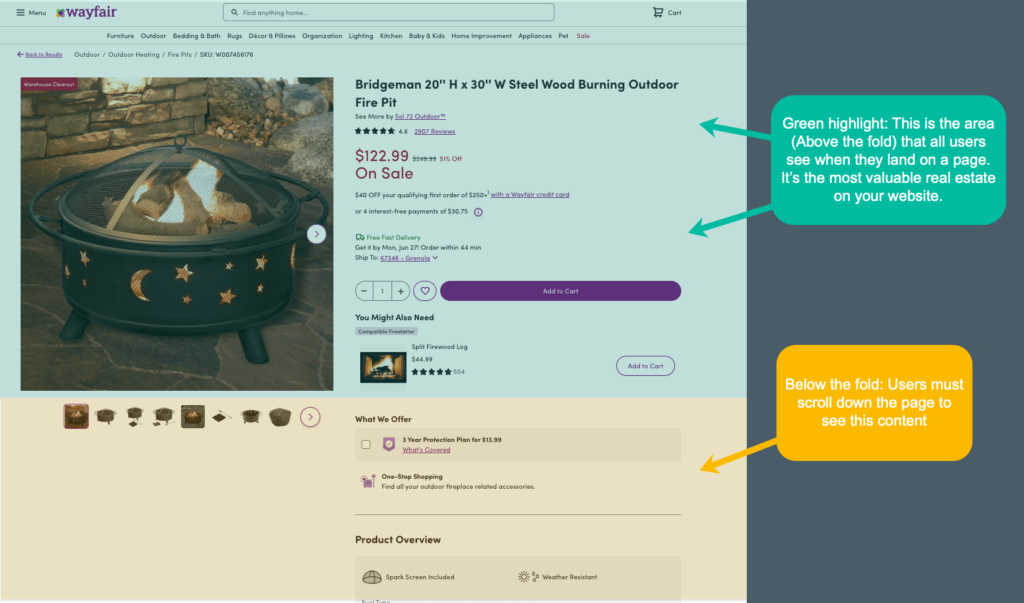Click the heart favorite icon
Screen dimensions: 1024x603
tap(425, 291)
